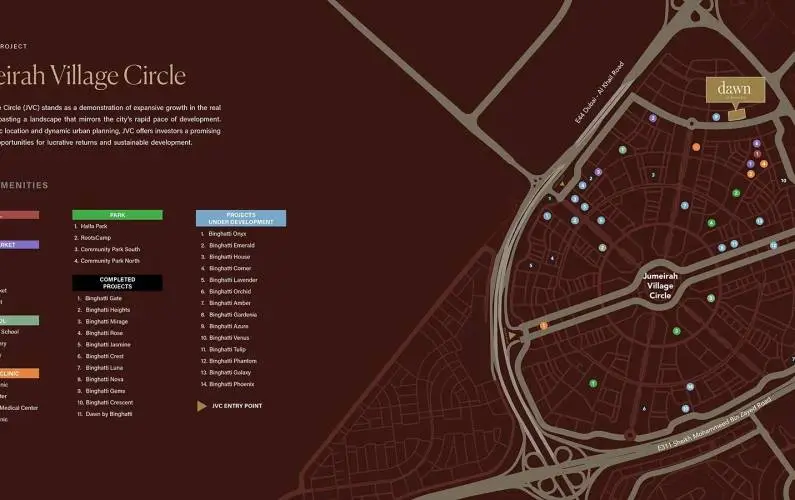The width and height of the screenshot is (795, 500).
Task: Click the gold dawn building footprint on map
Action: [736, 114]
